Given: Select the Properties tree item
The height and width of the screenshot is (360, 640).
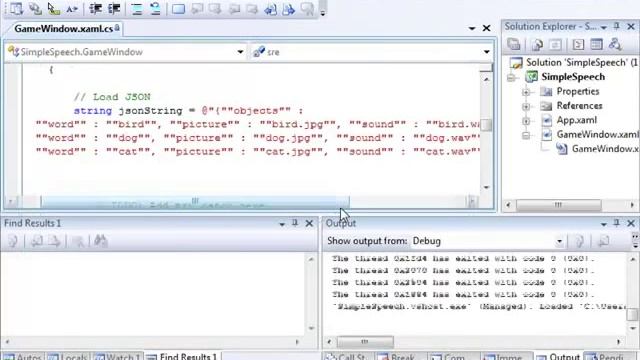Looking at the screenshot, I should click(578, 91).
